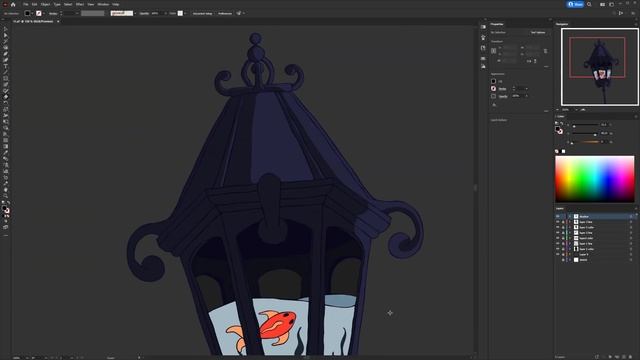Viewport: 640px width, 360px height.
Task: Click the Share button
Action: 576,4
